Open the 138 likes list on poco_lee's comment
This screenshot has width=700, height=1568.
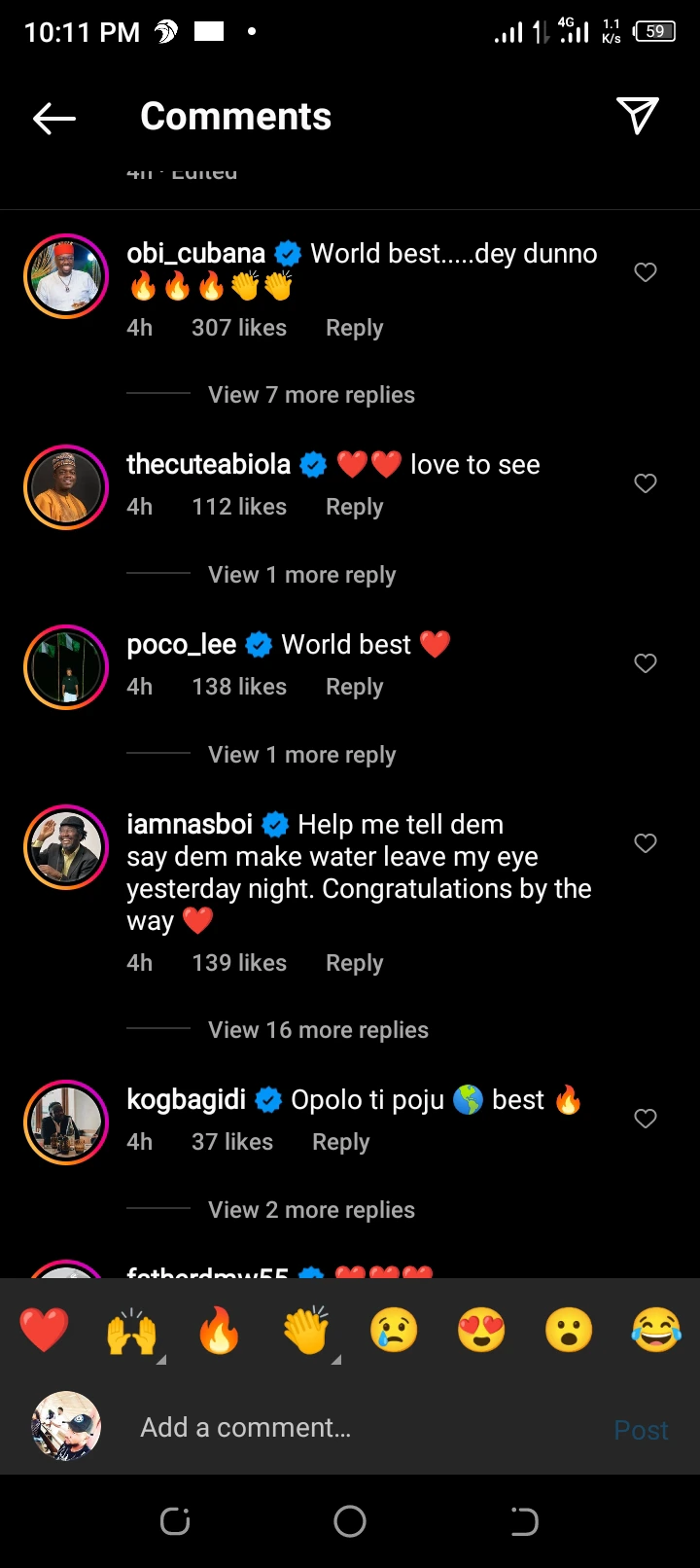[x=239, y=687]
